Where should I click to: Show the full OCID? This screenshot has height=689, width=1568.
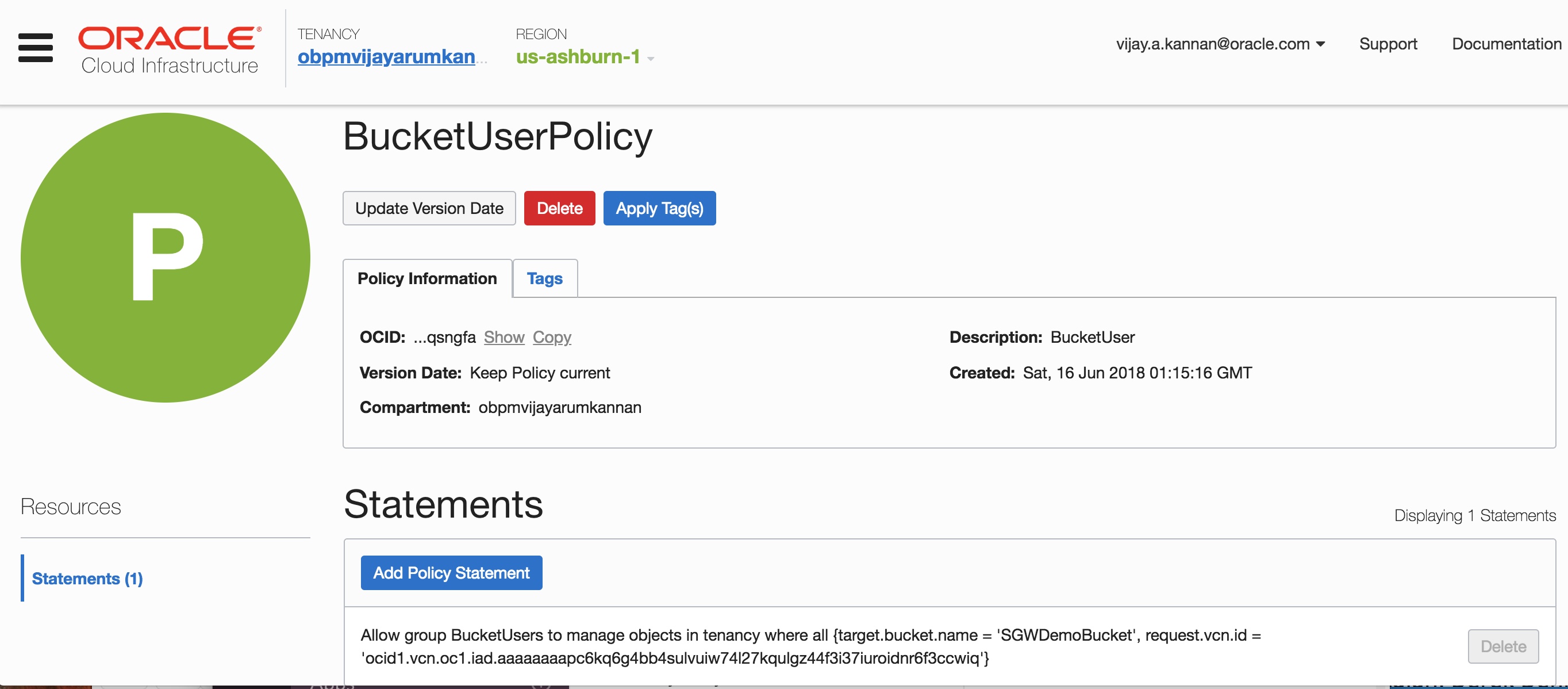(504, 337)
